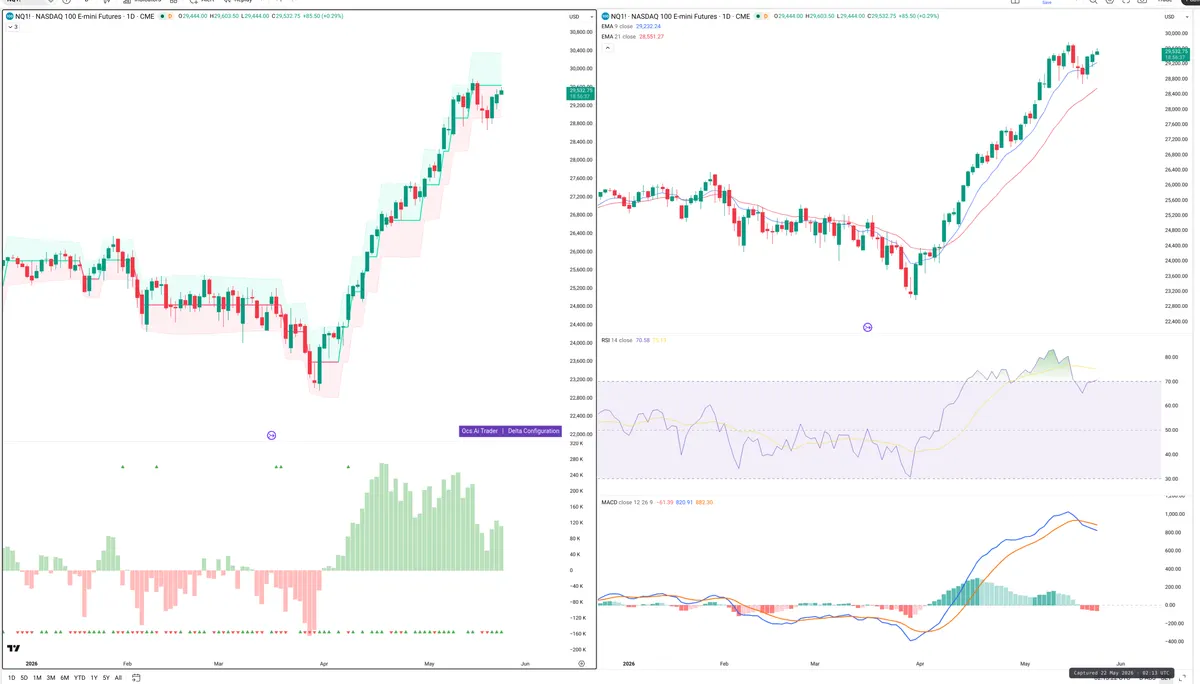This screenshot has width=1200, height=684.
Task: Click the NQ1! symbol logo in left chart legend
Action: click(10, 16)
